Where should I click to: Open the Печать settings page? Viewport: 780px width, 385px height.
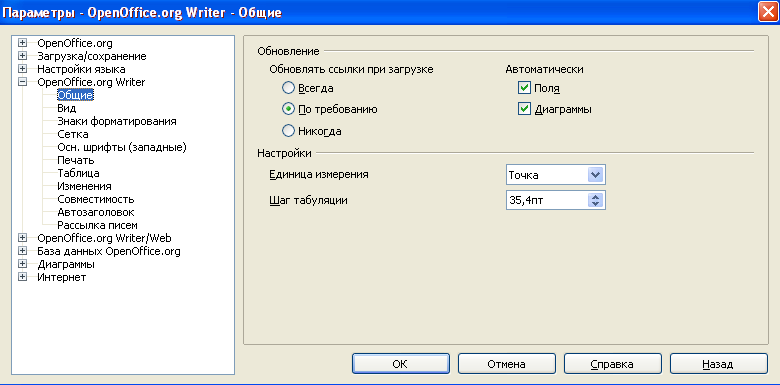pos(76,160)
